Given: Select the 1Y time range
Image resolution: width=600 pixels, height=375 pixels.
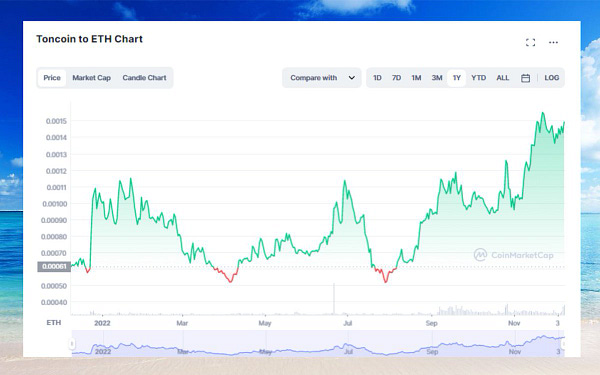Looking at the screenshot, I should [457, 78].
